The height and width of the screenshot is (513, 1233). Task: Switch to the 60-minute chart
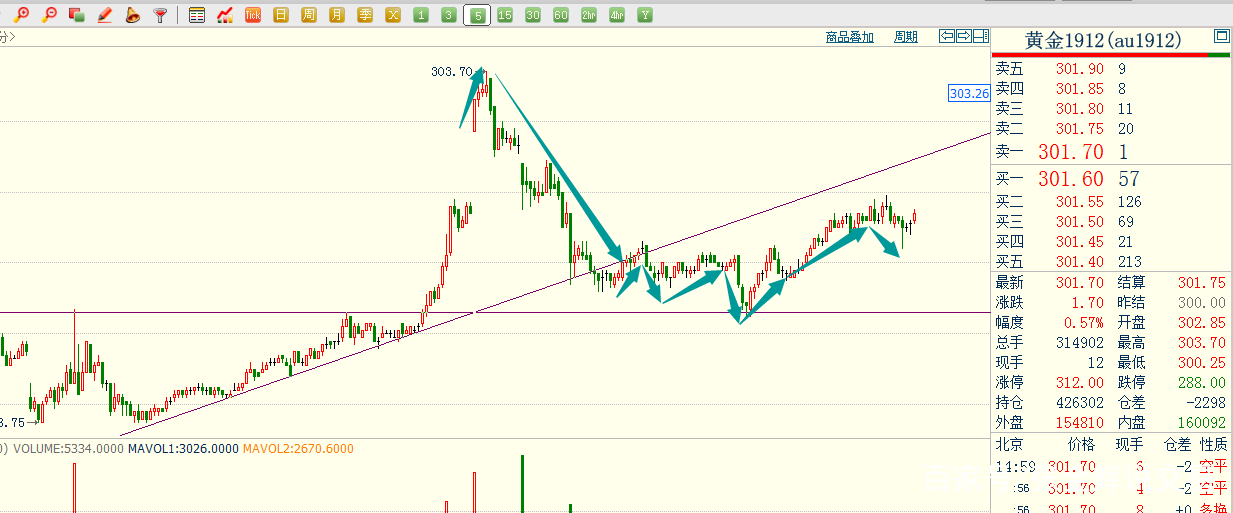click(561, 15)
